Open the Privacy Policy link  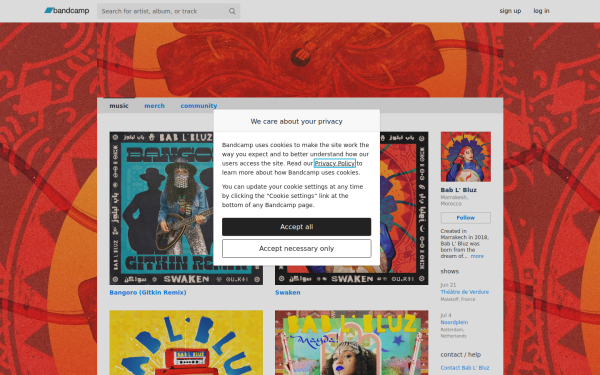[x=335, y=163]
